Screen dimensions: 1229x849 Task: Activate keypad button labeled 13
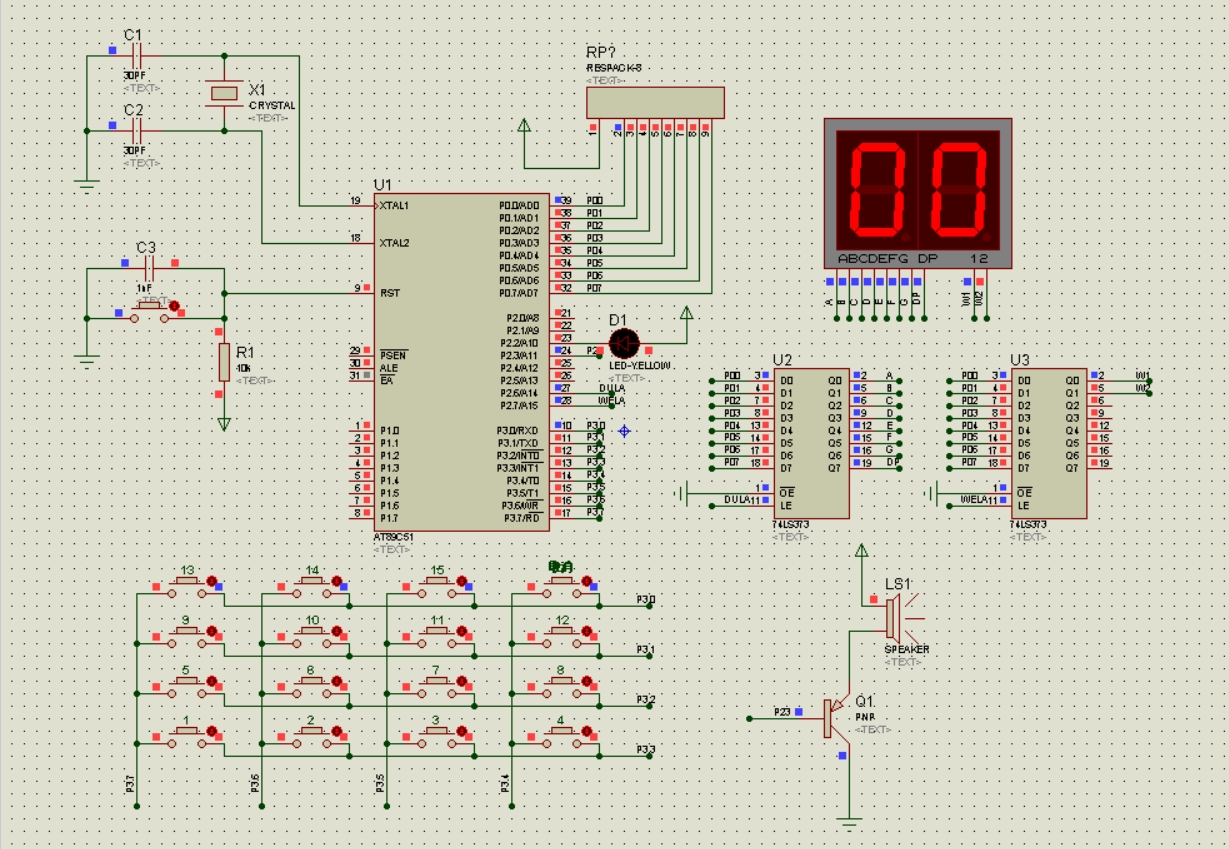[x=187, y=587]
